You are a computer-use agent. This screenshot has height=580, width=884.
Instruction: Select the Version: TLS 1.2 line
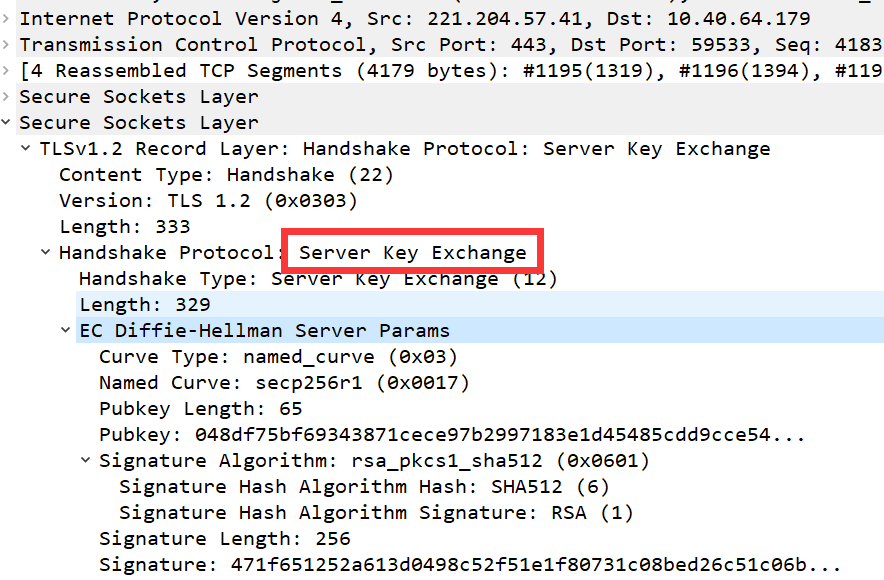208,201
